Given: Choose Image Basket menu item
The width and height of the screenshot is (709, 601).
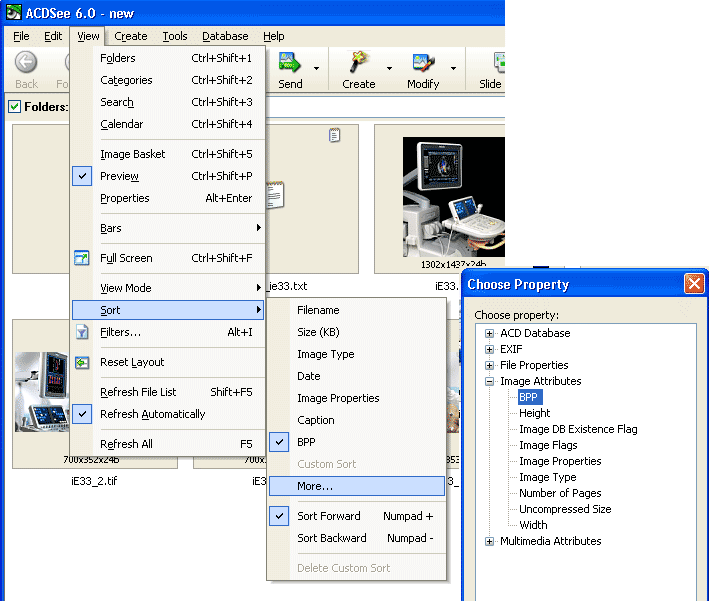Looking at the screenshot, I should pyautogui.click(x=168, y=154).
